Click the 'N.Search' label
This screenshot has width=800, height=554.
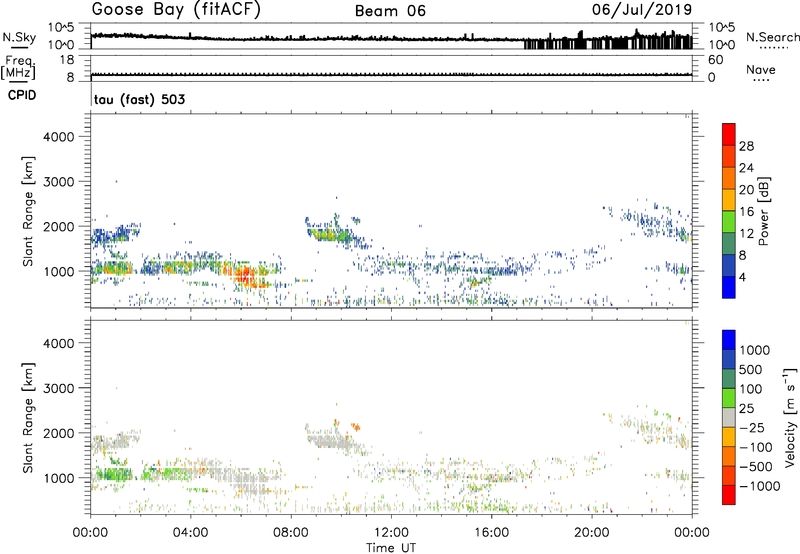(x=772, y=37)
